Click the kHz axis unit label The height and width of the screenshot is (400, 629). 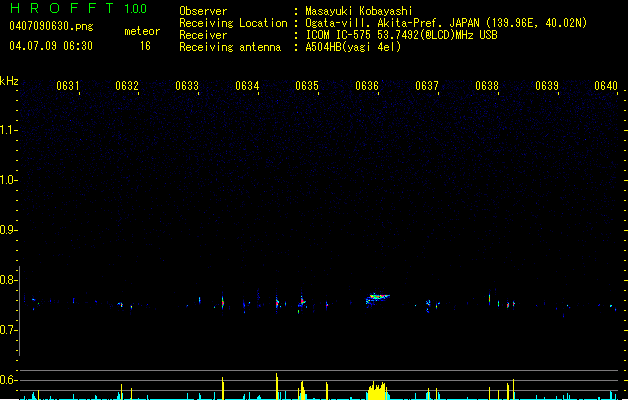[x=9, y=81]
